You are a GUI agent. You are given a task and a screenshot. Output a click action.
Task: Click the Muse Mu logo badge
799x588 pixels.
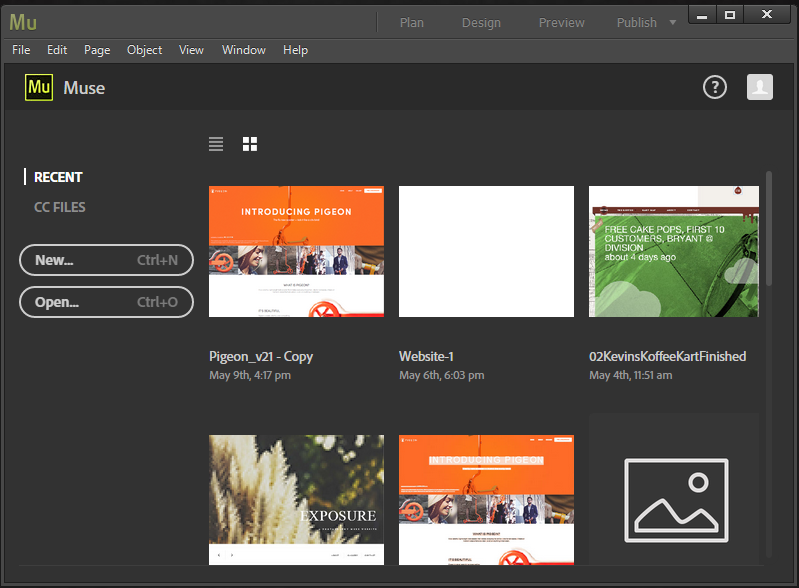tap(39, 87)
